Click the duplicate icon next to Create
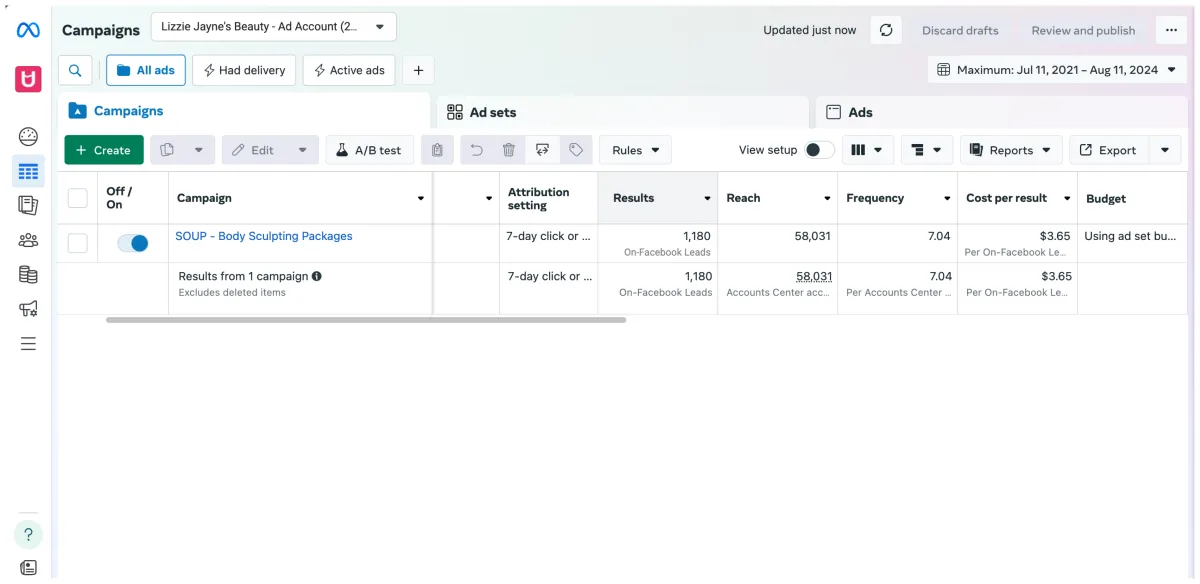Image resolution: width=1200 pixels, height=584 pixels. tap(167, 150)
